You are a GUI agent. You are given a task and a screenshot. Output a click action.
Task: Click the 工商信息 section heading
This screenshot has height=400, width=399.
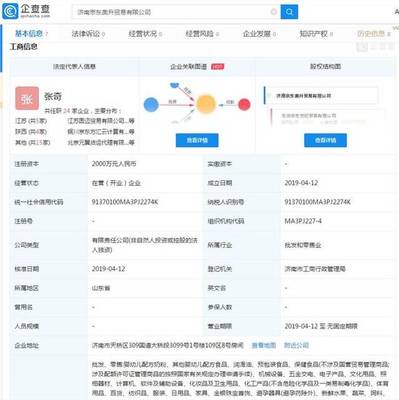(x=23, y=47)
